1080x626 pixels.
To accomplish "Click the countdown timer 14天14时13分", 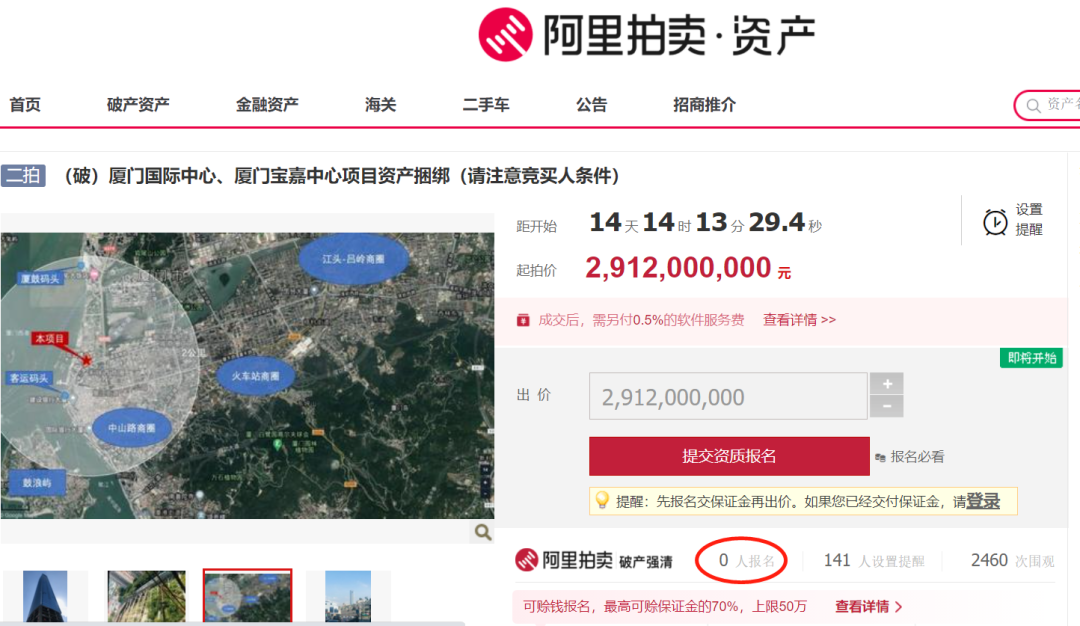I will [705, 223].
